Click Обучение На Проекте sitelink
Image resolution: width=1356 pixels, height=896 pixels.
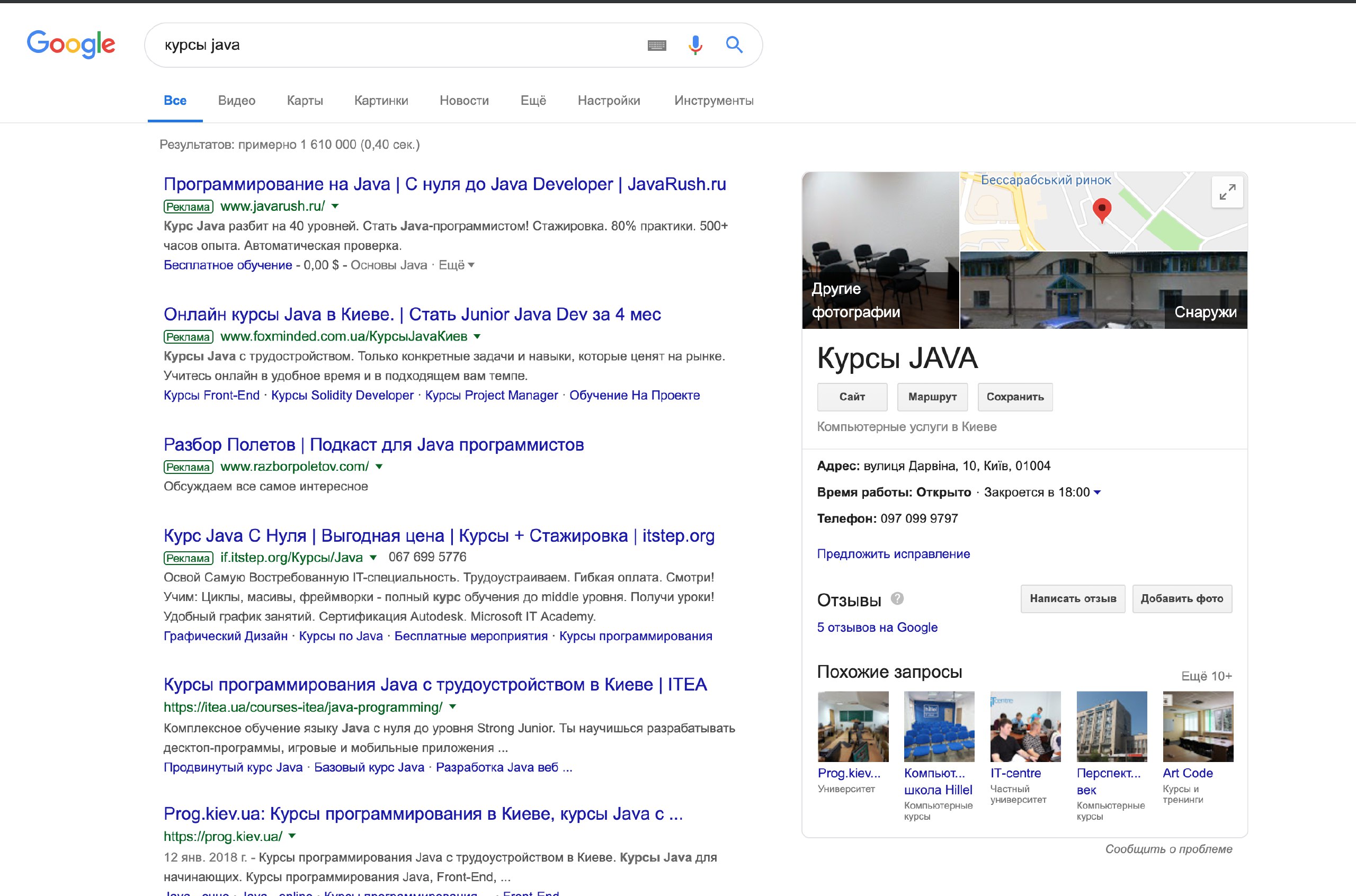click(634, 396)
